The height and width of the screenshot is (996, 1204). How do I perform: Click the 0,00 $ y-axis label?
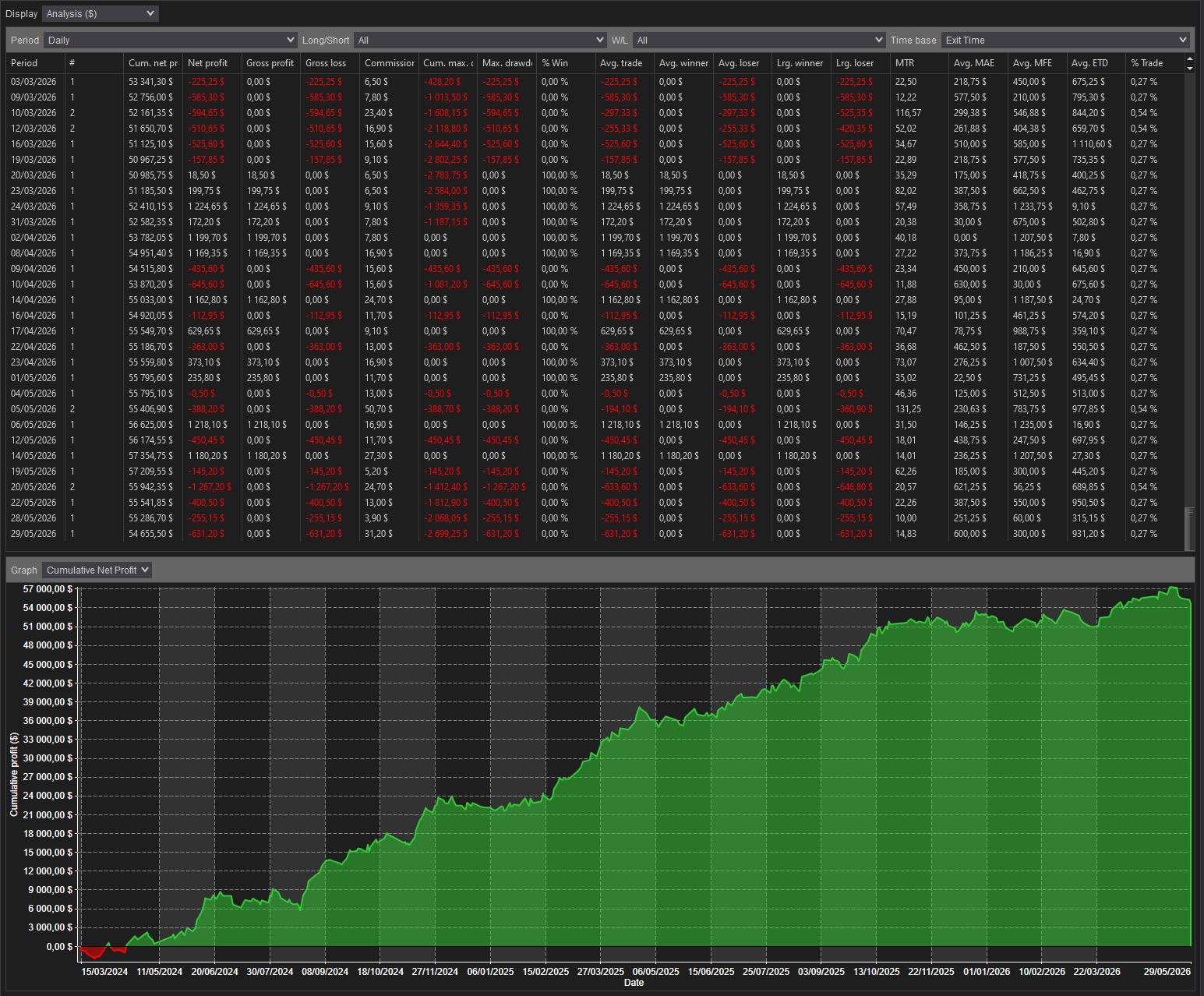pyautogui.click(x=60, y=947)
